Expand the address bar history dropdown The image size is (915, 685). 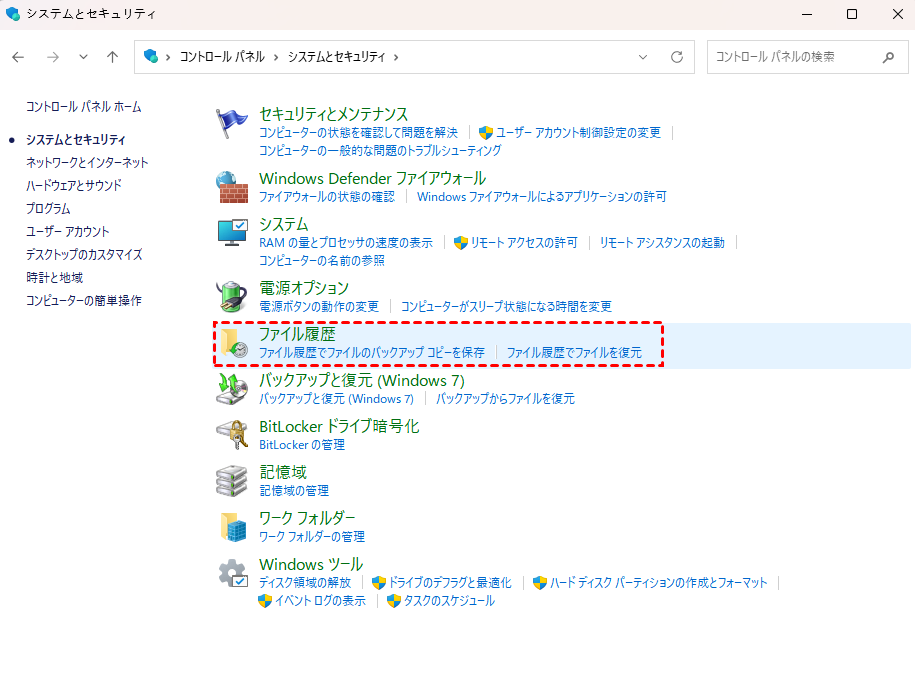click(x=642, y=57)
